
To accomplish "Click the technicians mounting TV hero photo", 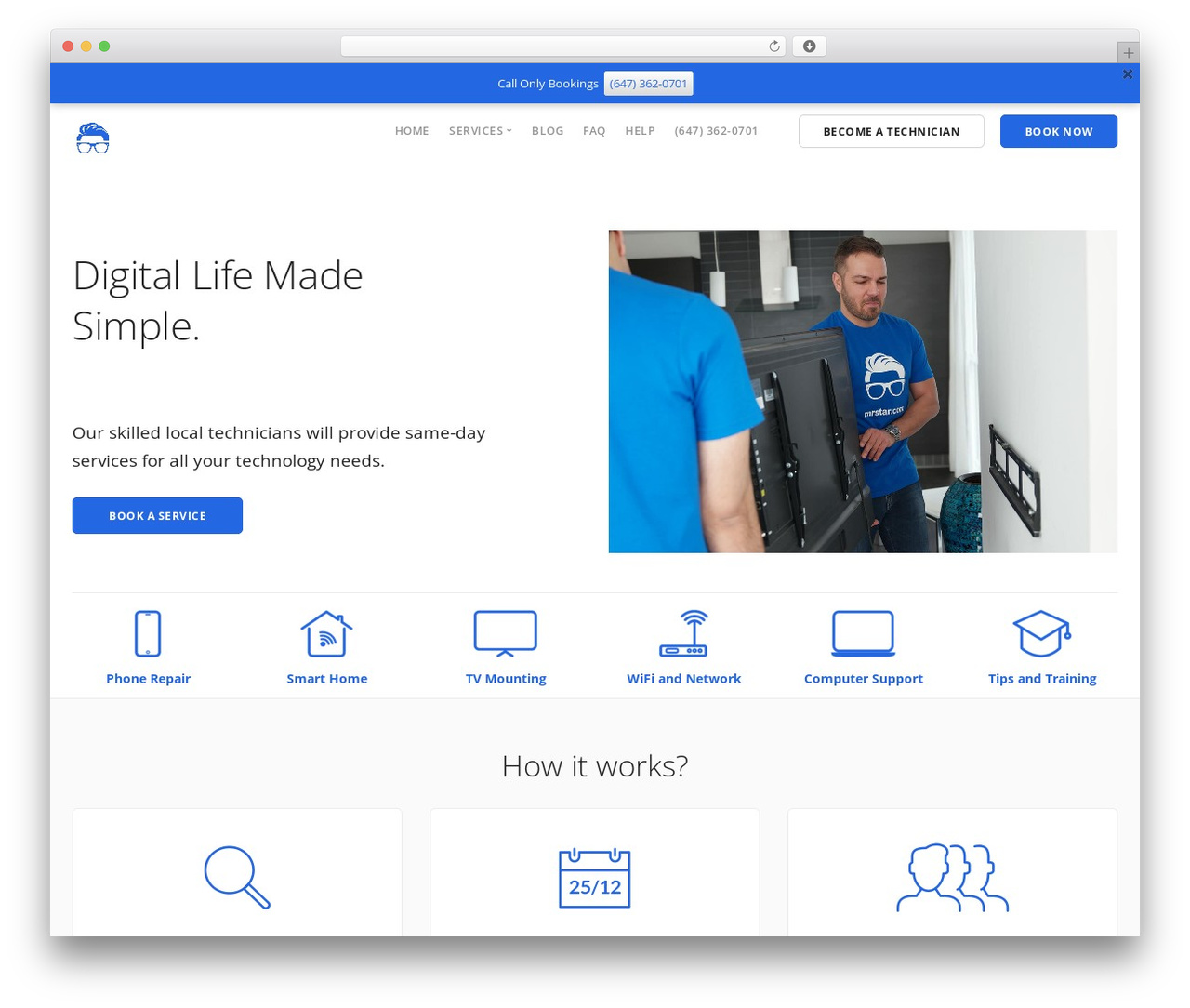I will tap(863, 391).
